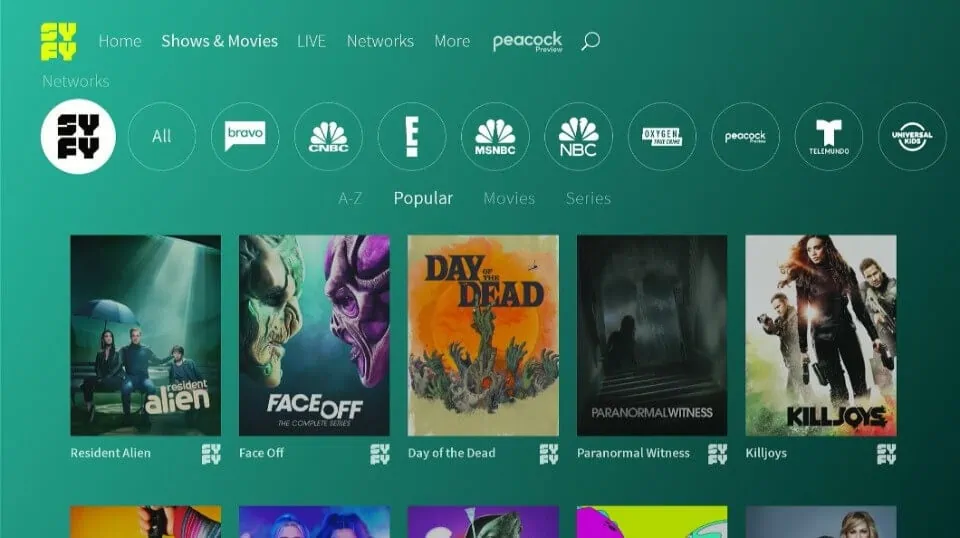Image resolution: width=960 pixels, height=538 pixels.
Task: Select the Peacock network circle icon
Action: pyautogui.click(x=745, y=136)
